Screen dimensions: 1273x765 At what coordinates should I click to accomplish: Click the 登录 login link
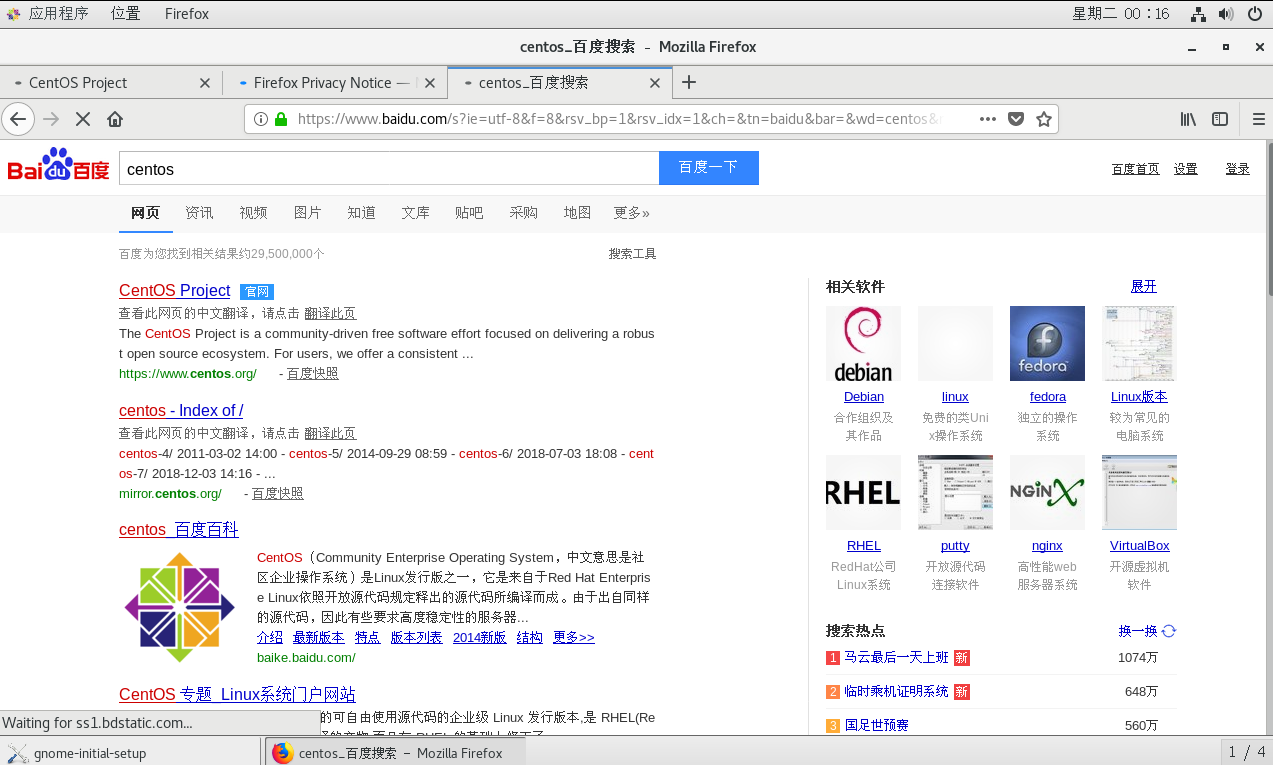click(1238, 169)
